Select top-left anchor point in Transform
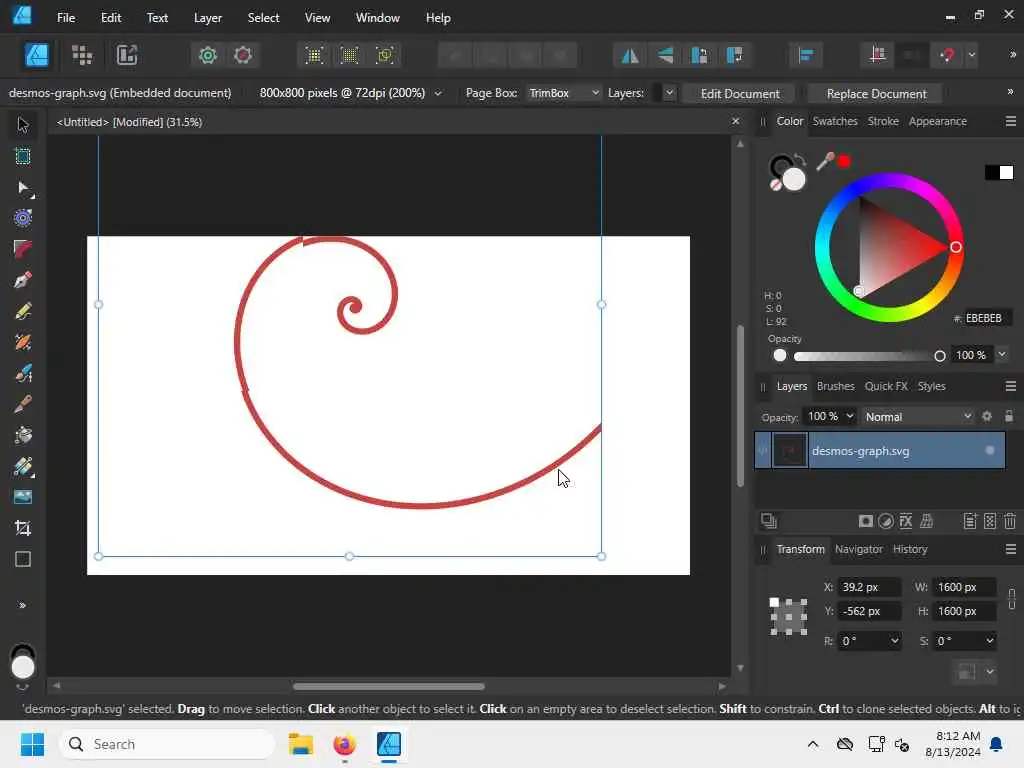 click(775, 602)
